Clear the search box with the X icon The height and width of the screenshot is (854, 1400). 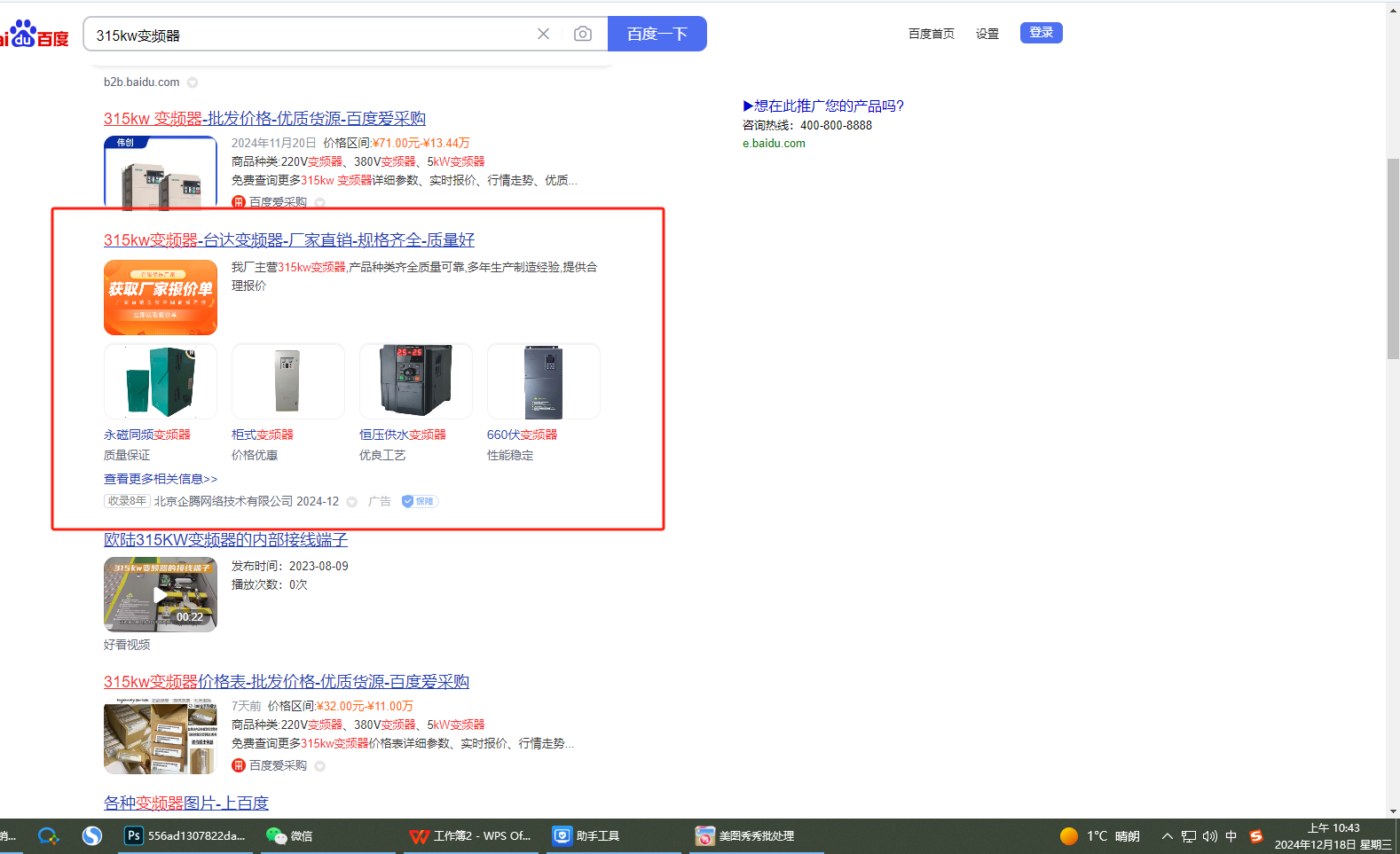(544, 34)
